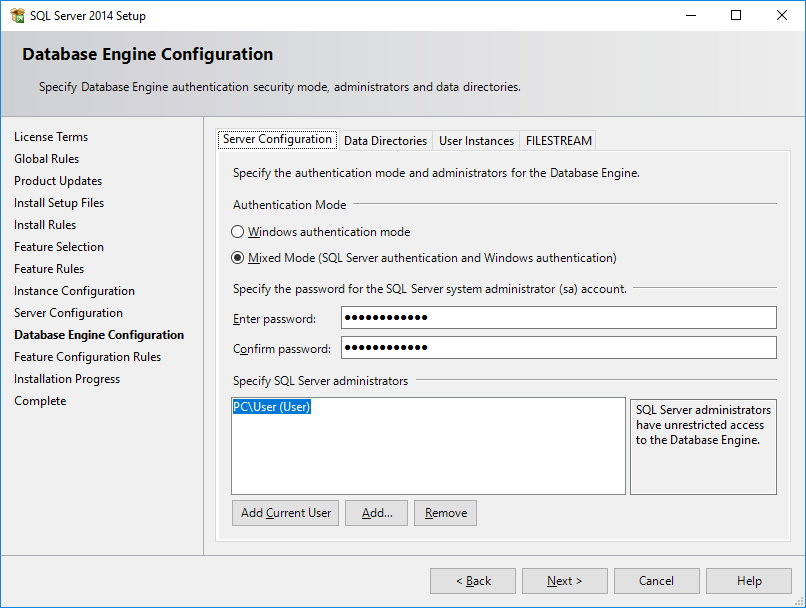
Task: Click Next to continue setup
Action: coord(564,580)
